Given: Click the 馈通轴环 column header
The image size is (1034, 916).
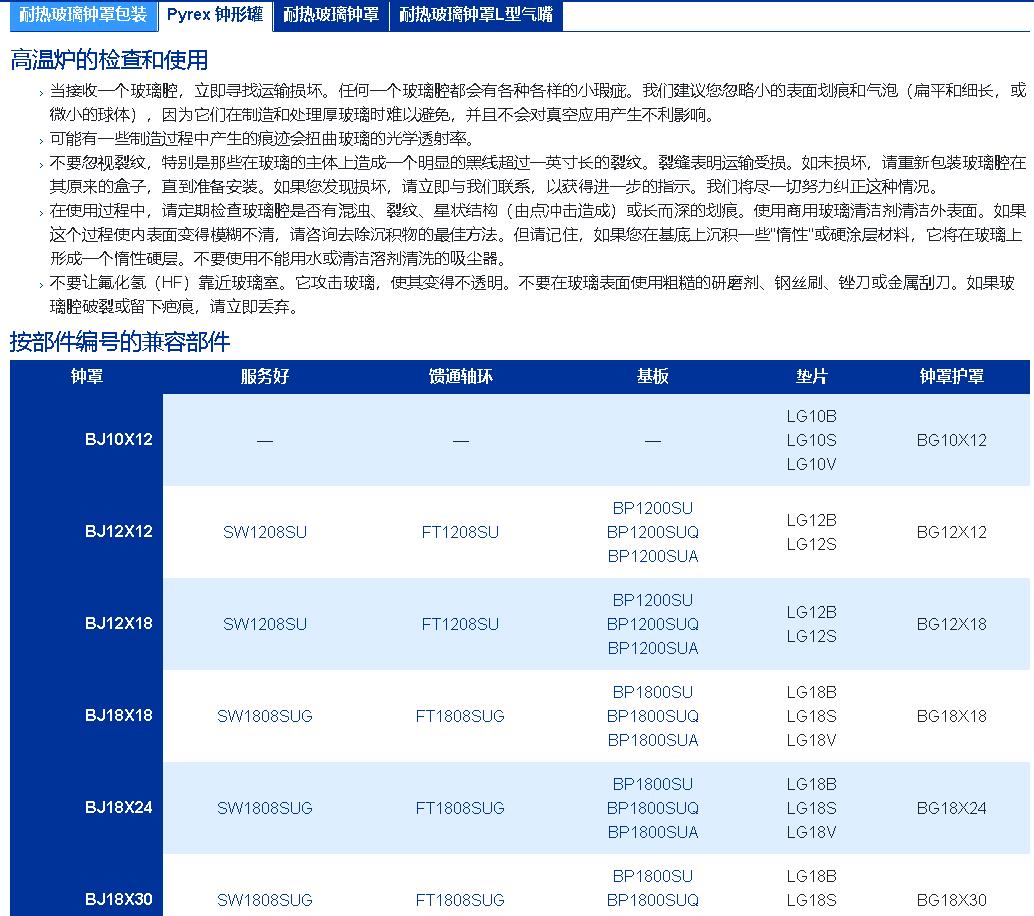Looking at the screenshot, I should (x=460, y=377).
